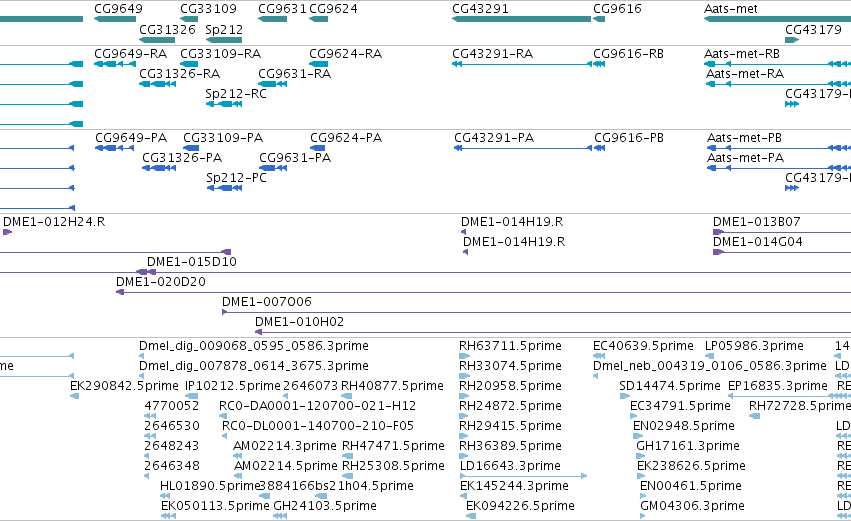851x521 pixels.
Task: Select protein label Aats-met-PB
Action: point(744,138)
